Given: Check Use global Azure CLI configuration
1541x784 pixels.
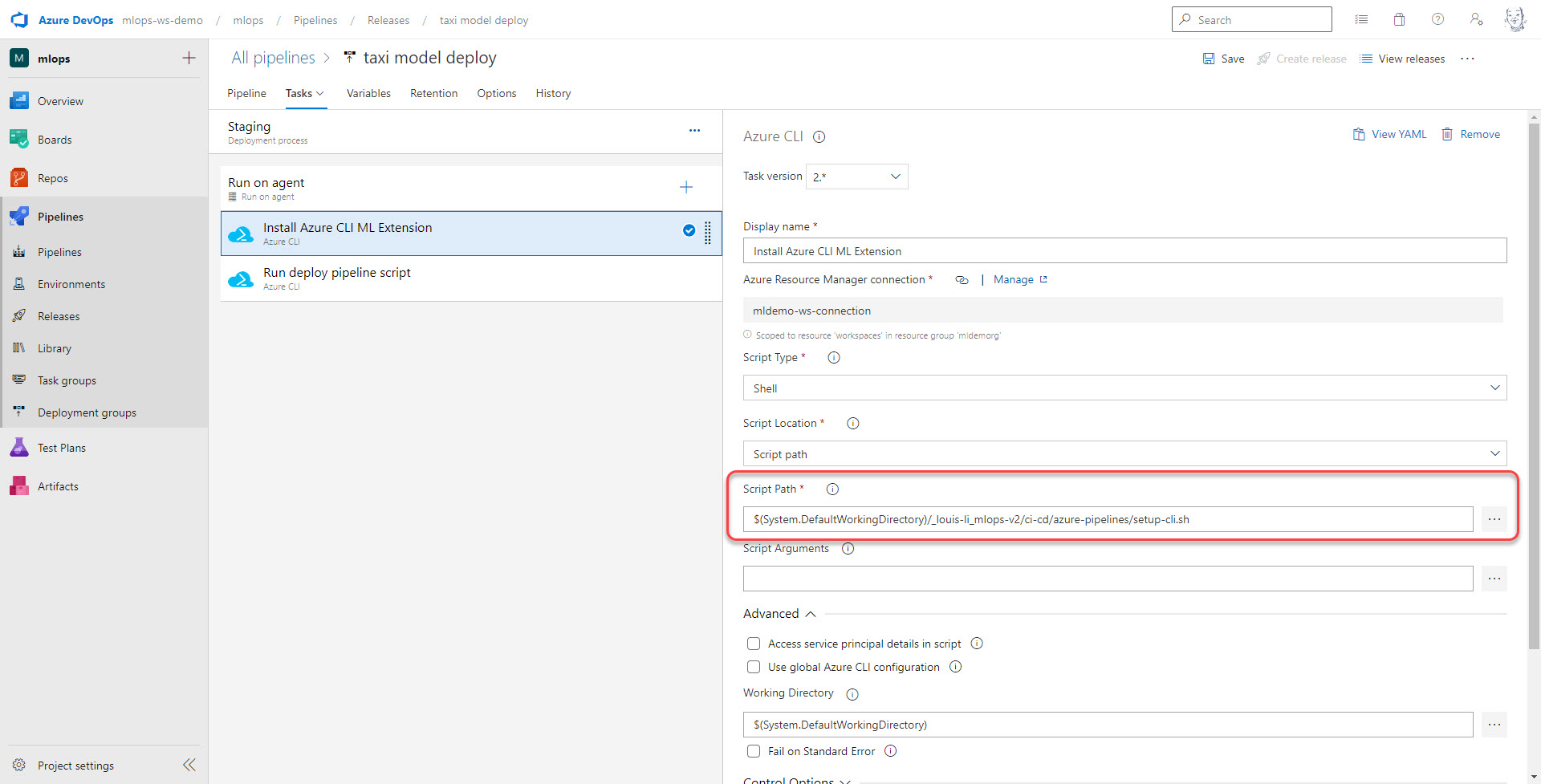Looking at the screenshot, I should [x=754, y=667].
